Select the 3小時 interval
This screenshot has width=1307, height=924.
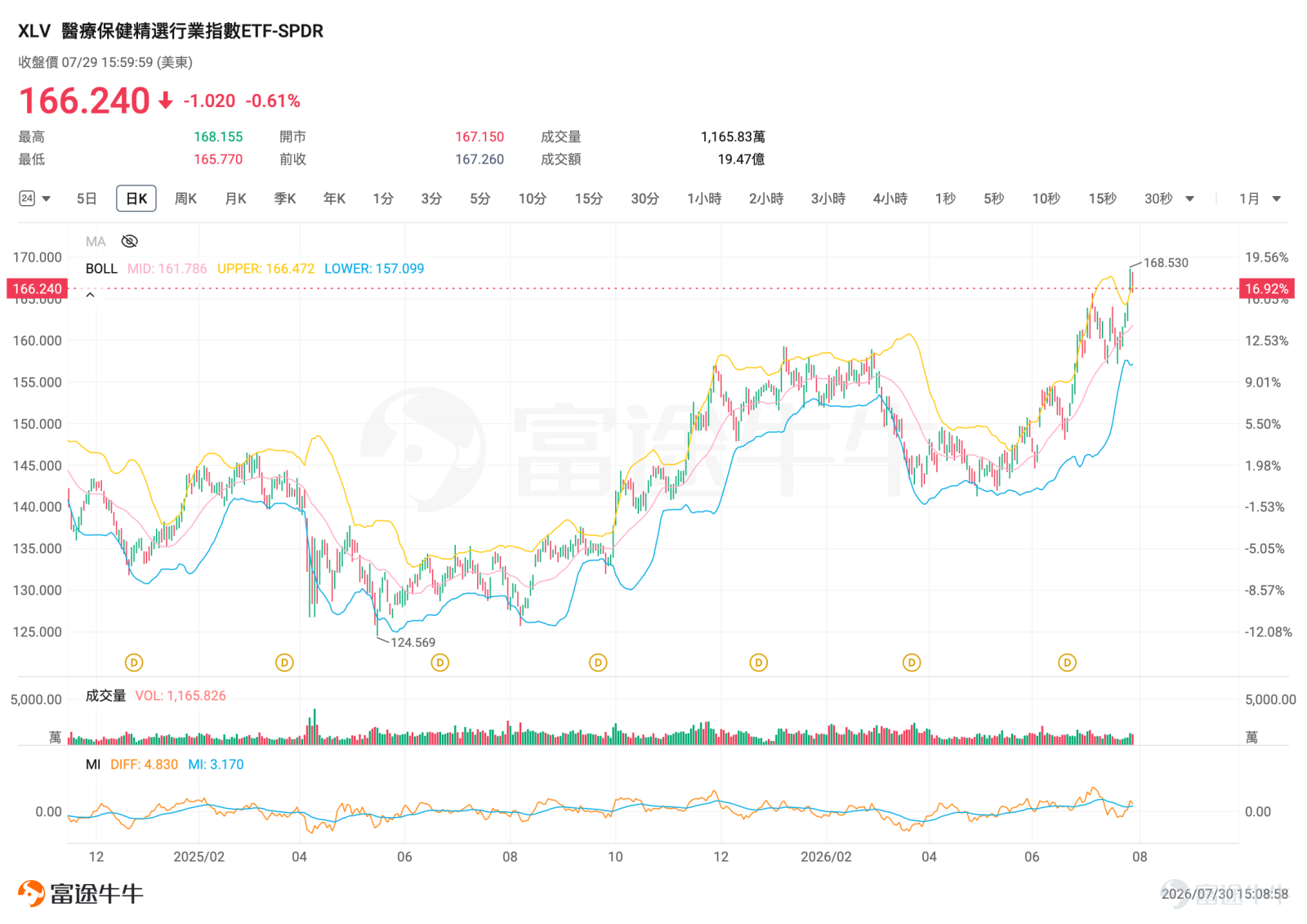coord(828,199)
